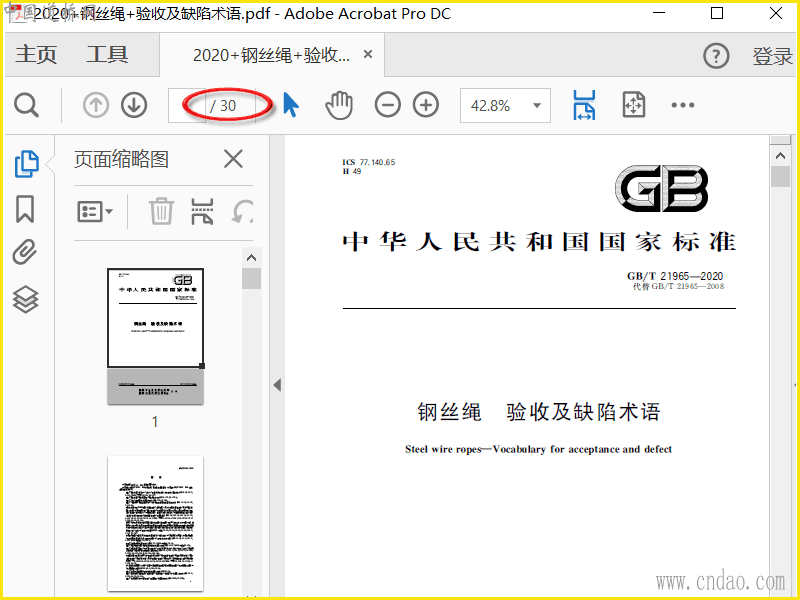Click the 代替 GB/T 21965—2008 text
Screen dimensions: 800x600
click(678, 286)
